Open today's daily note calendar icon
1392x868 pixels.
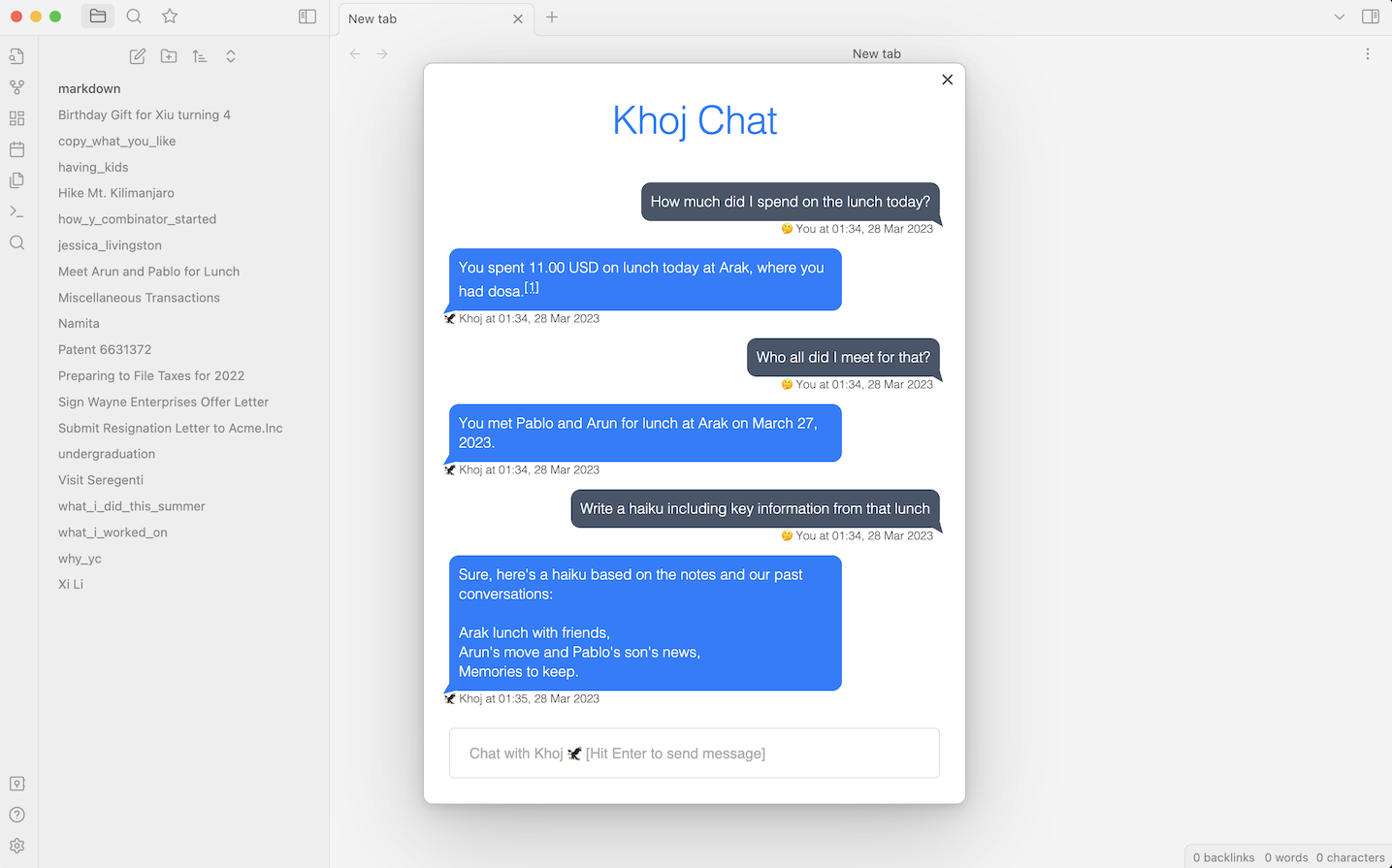pyautogui.click(x=16, y=149)
